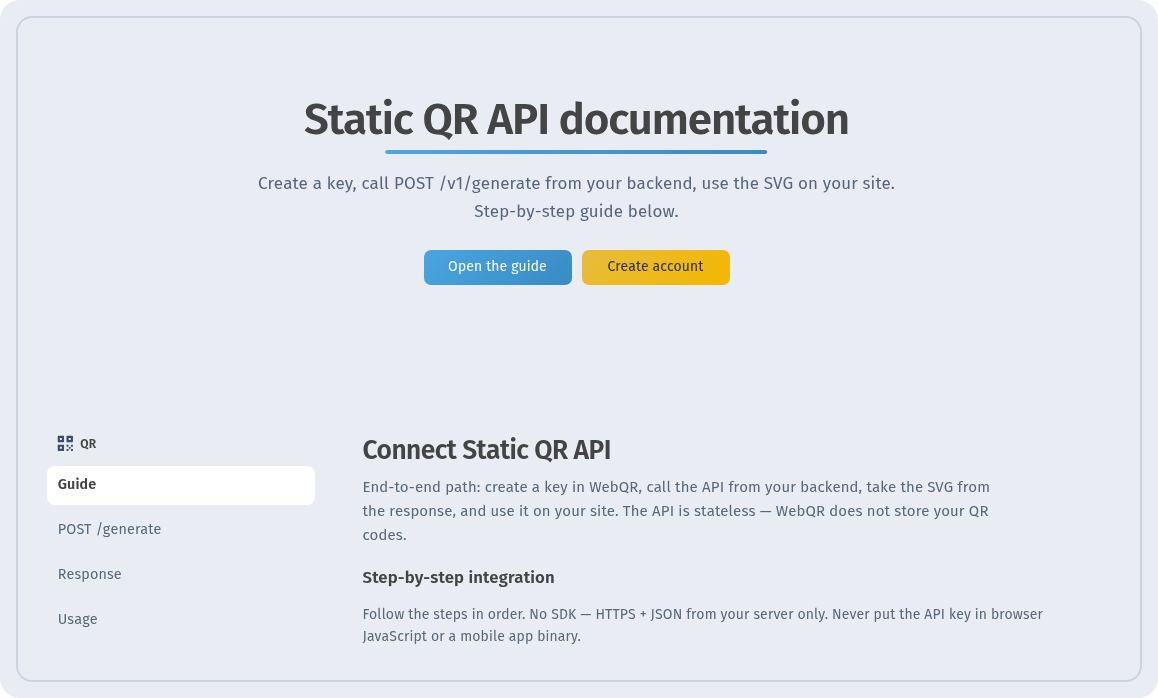This screenshot has height=698, width=1158.
Task: Click the Step-by-step integration subheading
Action: pos(458,578)
